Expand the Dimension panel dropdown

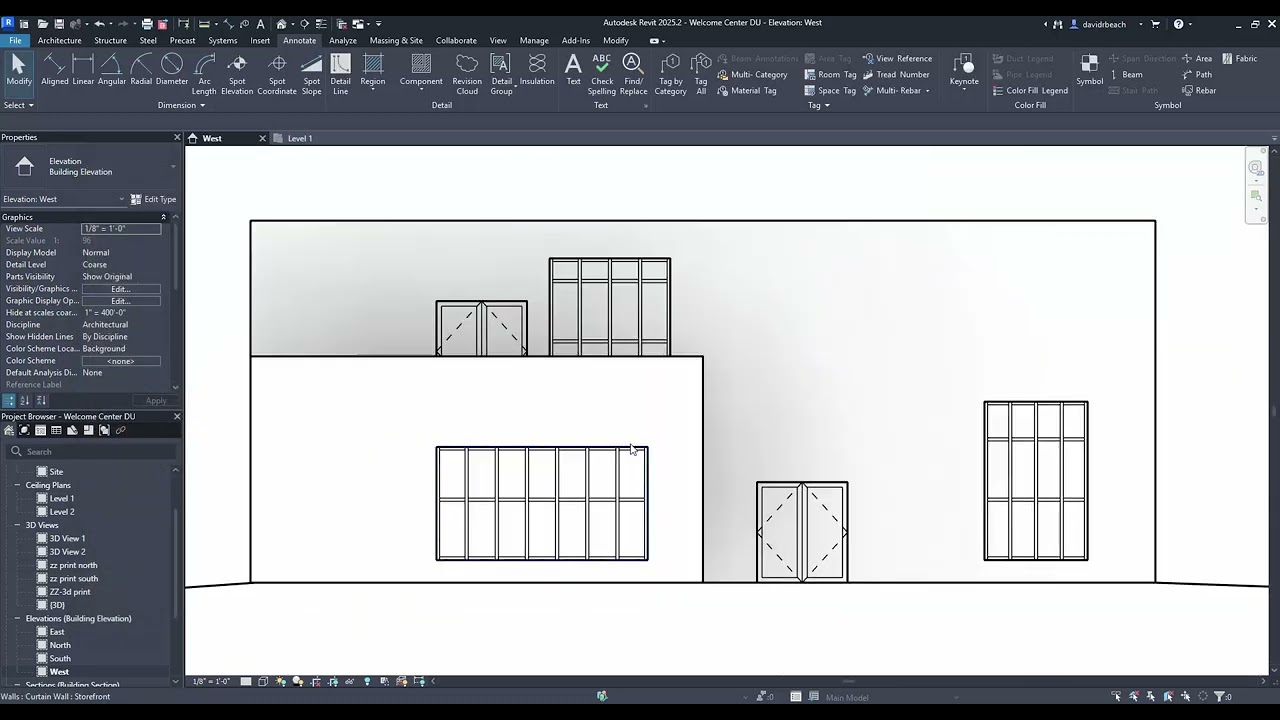click(x=181, y=105)
